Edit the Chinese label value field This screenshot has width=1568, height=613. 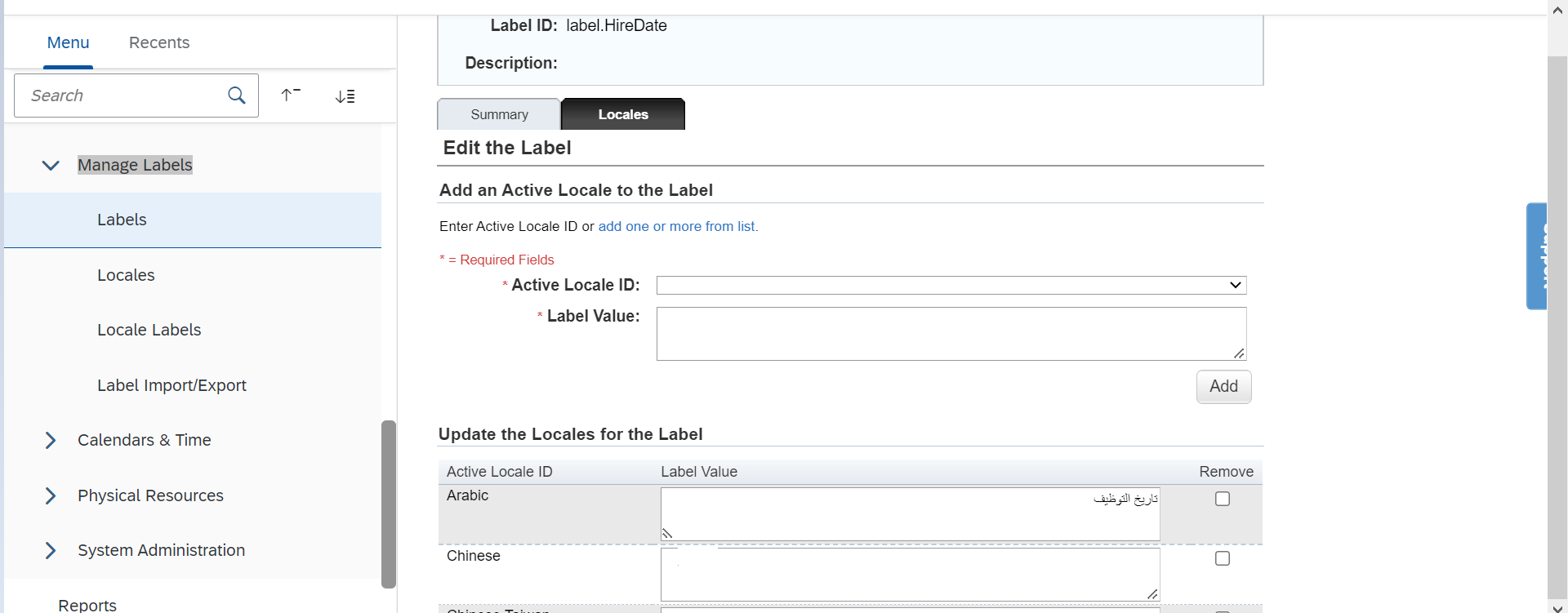911,575
